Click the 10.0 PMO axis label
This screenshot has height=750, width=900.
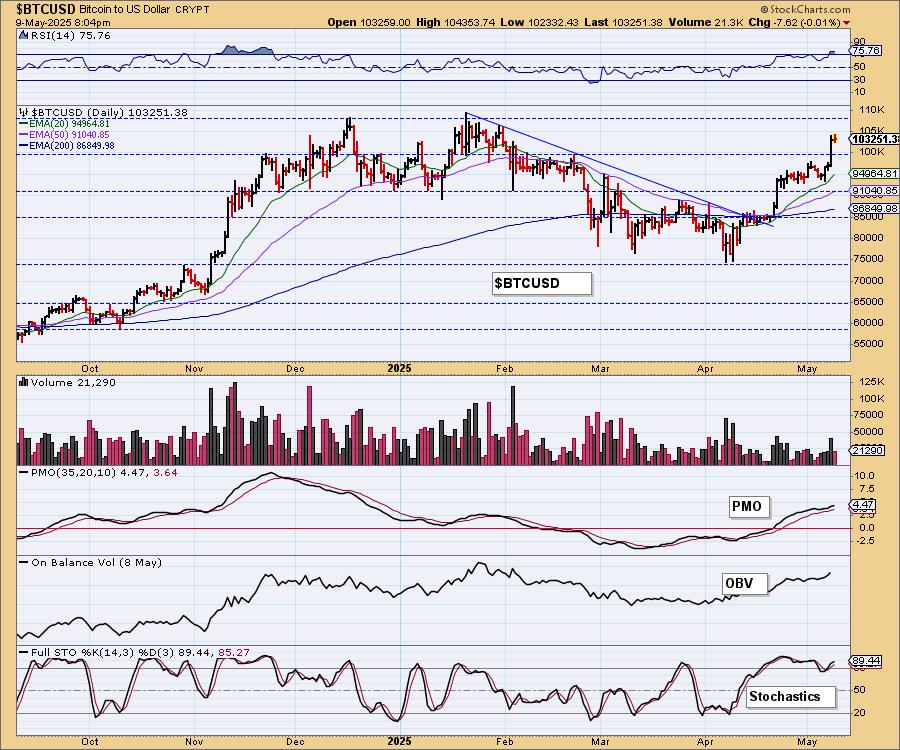(864, 476)
